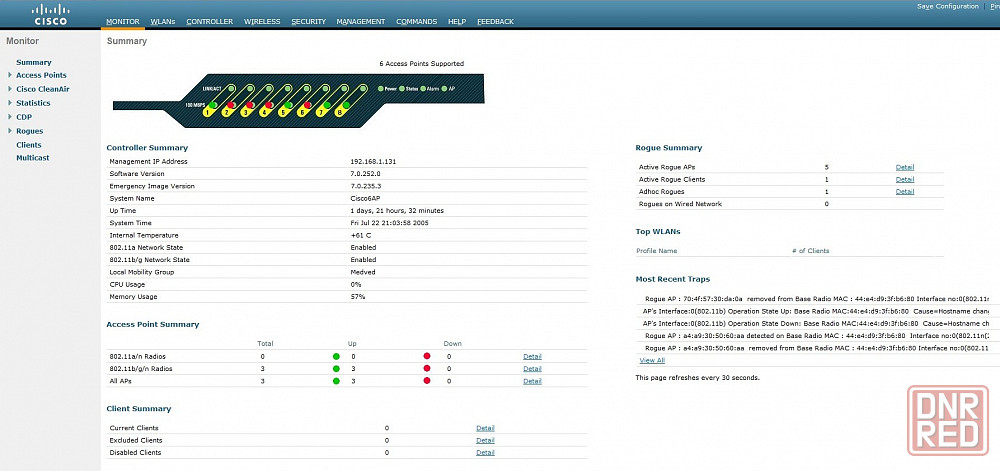Open Clients in the Monitor sidebar
The height and width of the screenshot is (471, 1000).
29,145
